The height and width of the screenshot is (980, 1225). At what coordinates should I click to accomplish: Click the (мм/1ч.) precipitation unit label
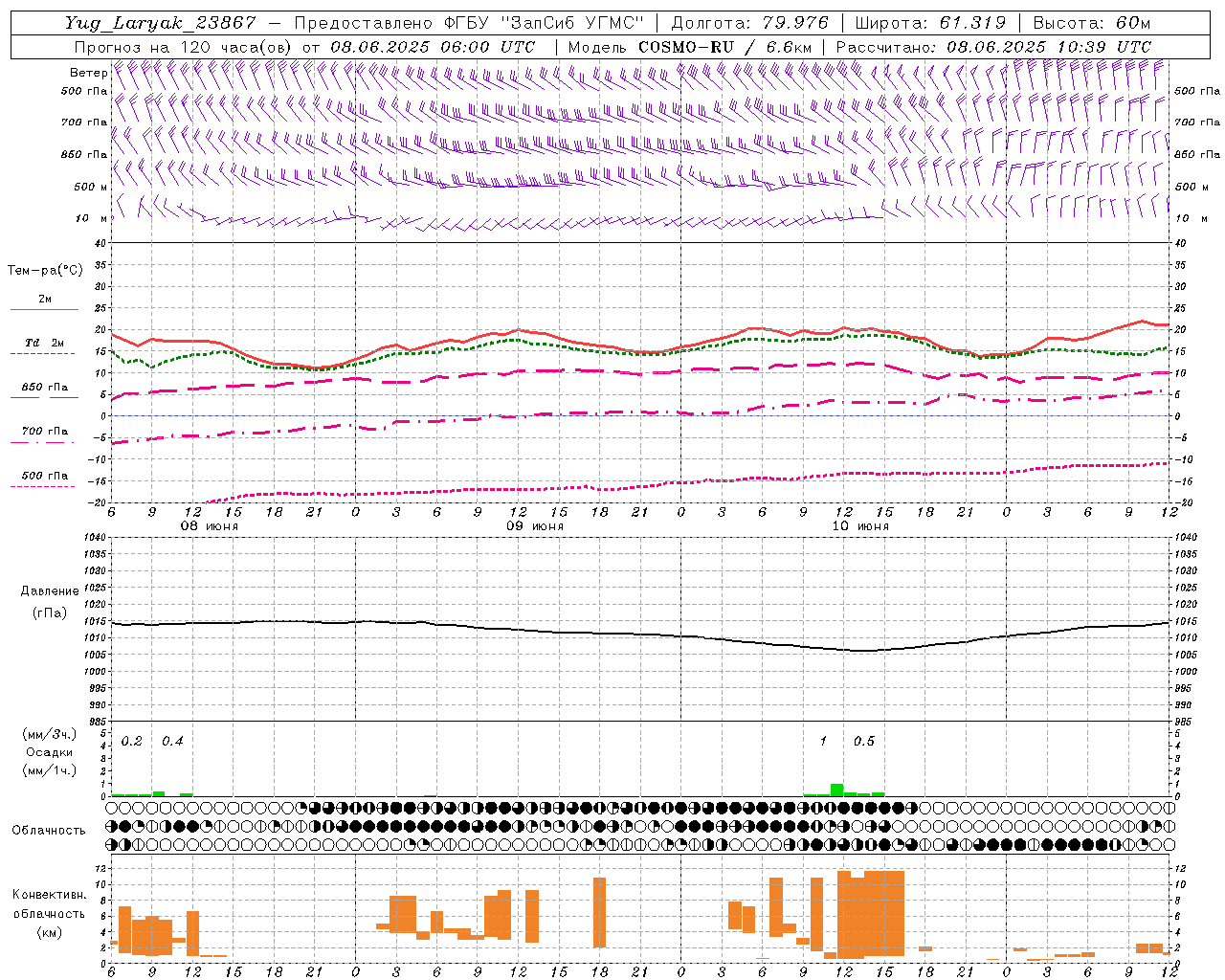[50, 770]
